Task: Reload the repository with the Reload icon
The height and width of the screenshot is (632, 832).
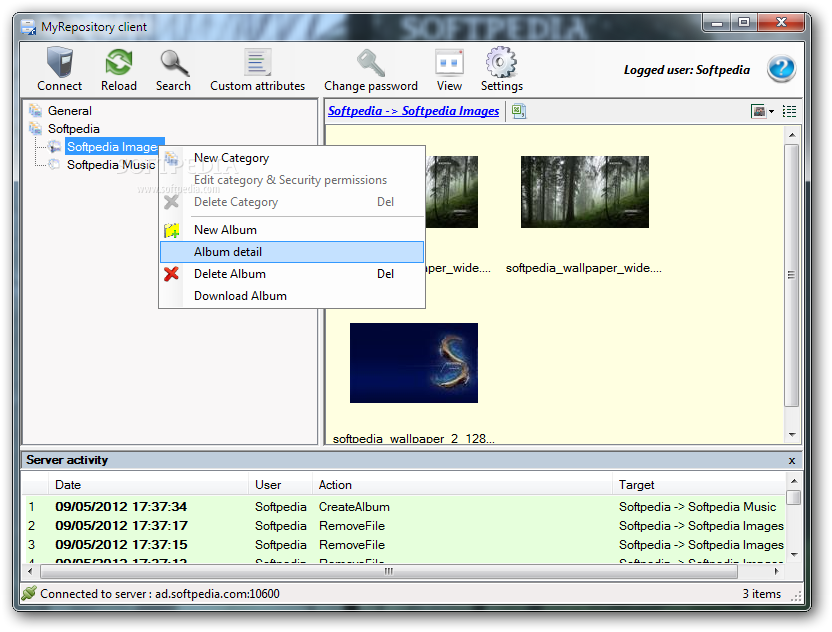Action: pos(119,62)
